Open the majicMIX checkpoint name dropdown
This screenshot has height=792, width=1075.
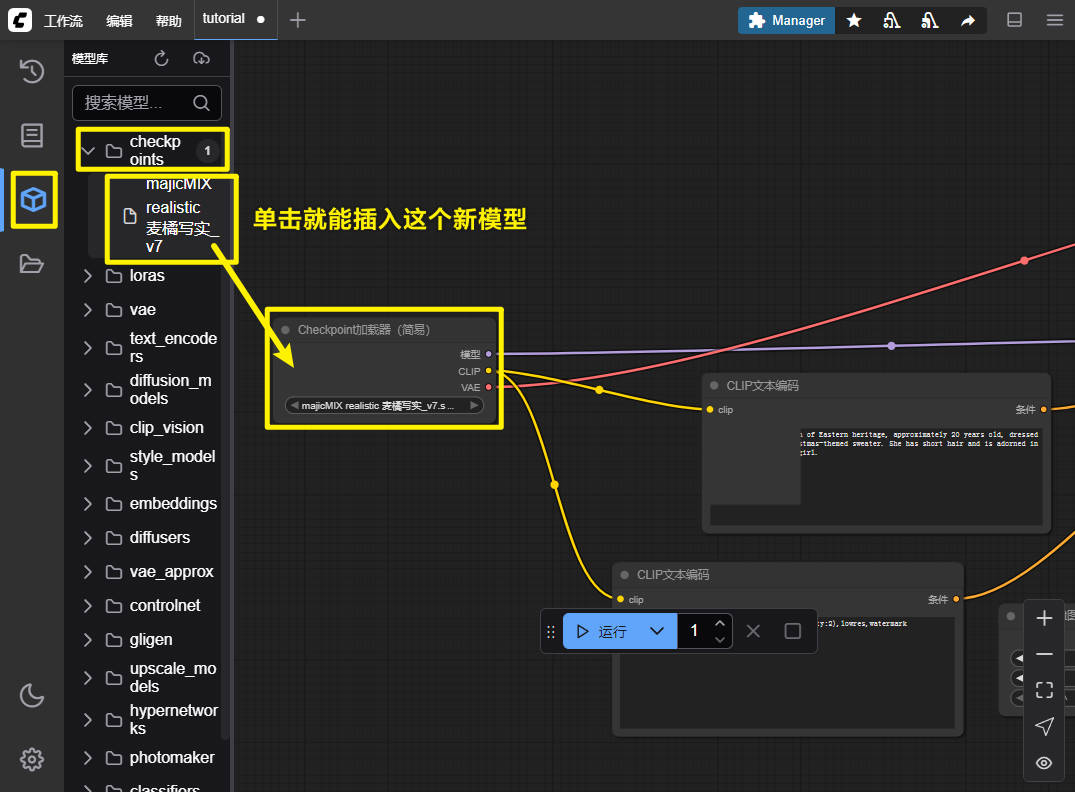384,405
